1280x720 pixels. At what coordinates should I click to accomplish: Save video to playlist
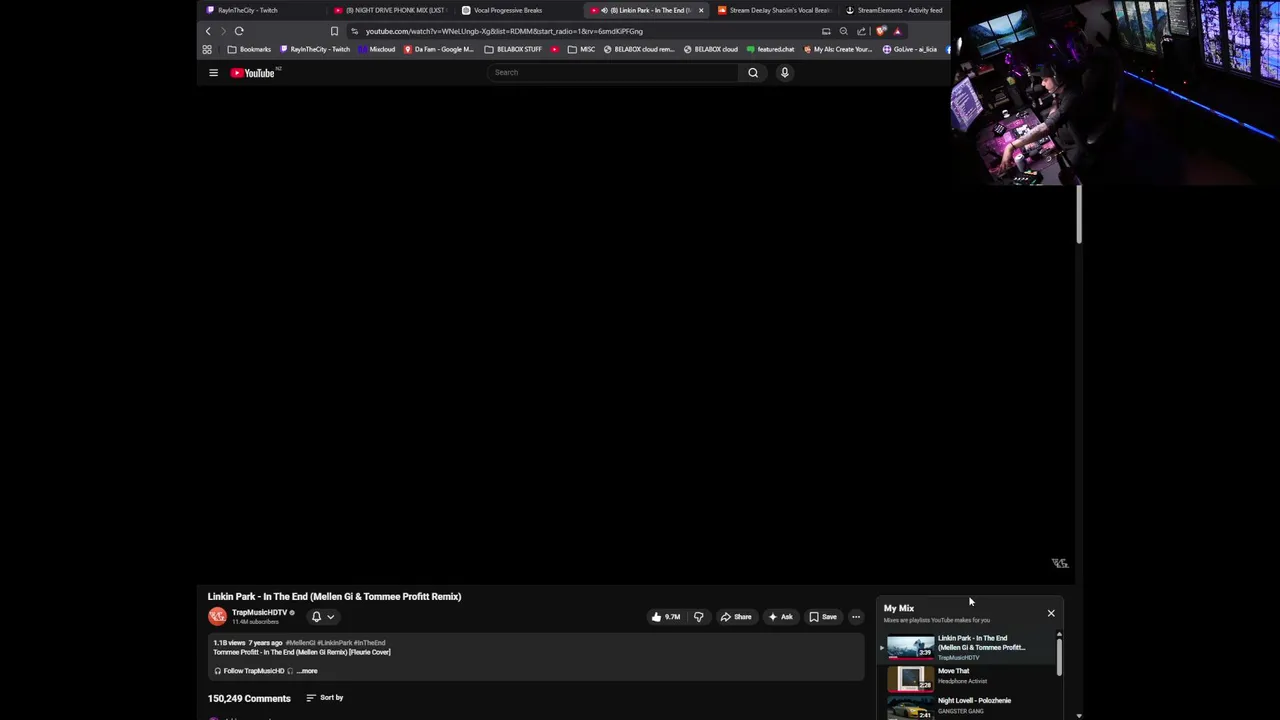[823, 617]
